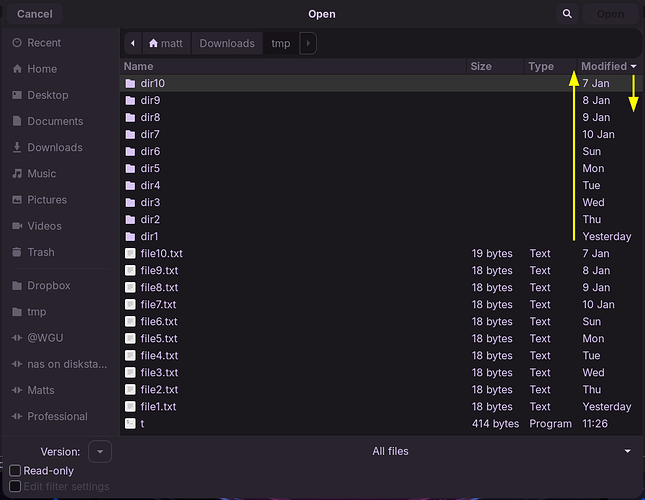Go to Home in sidebar
The image size is (645, 500).
42,69
